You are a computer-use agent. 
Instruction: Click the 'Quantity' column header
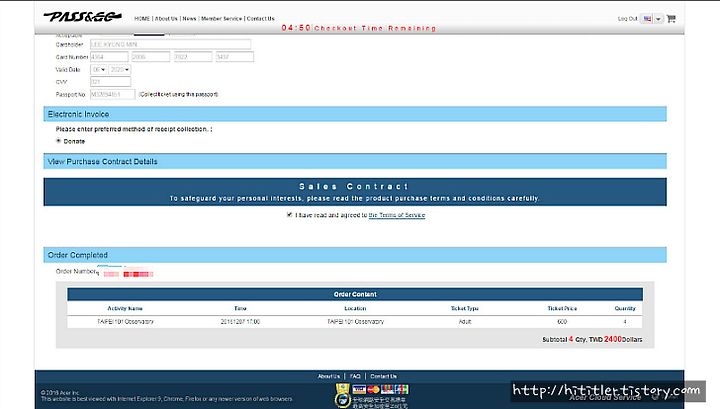click(625, 308)
